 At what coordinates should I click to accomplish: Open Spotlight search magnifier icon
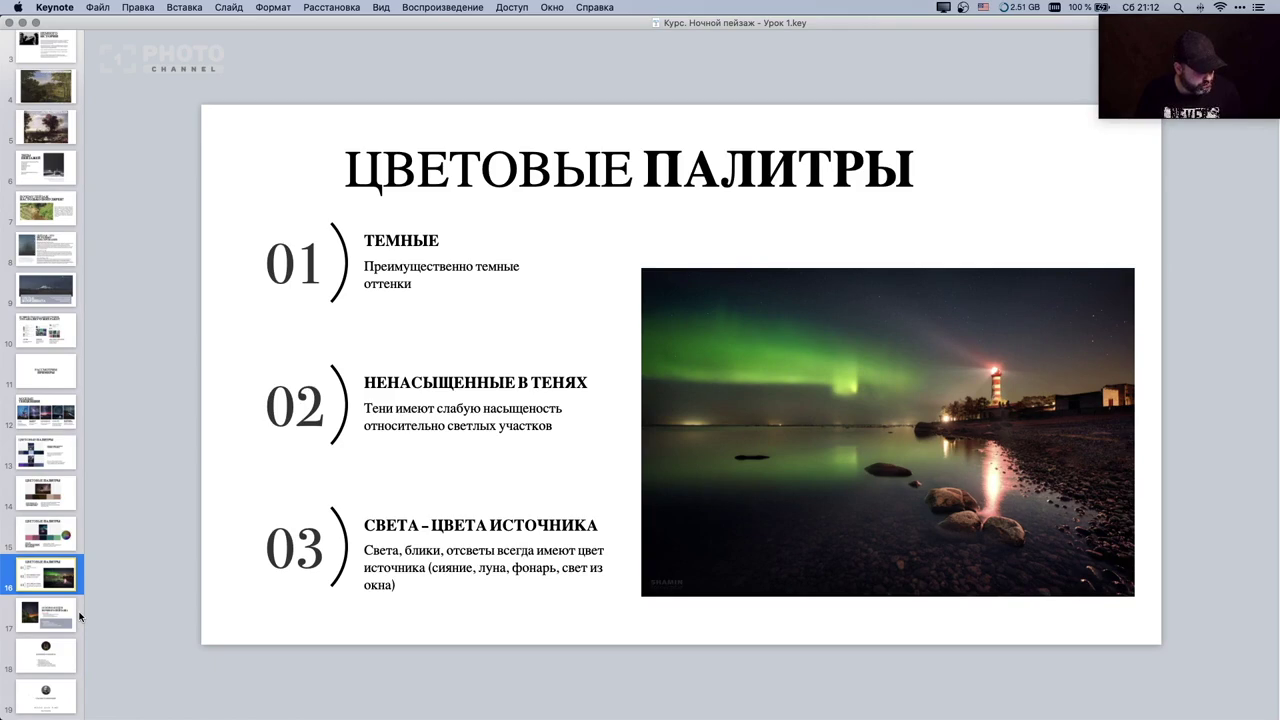(1178, 7)
